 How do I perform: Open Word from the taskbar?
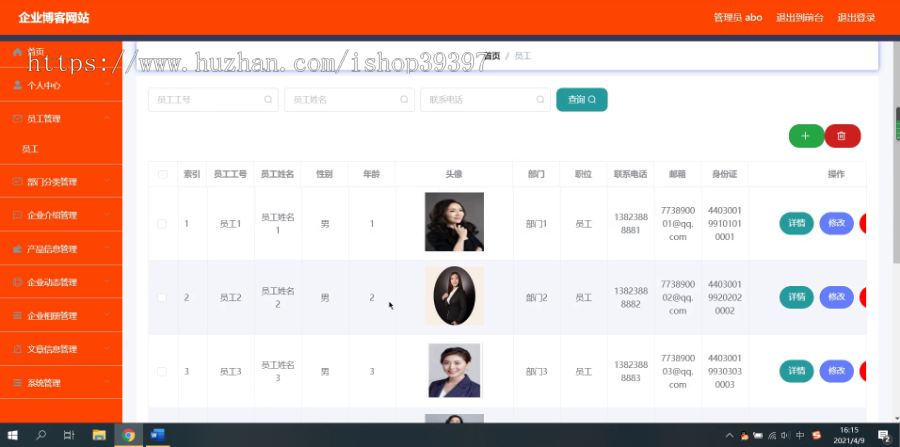pos(157,435)
